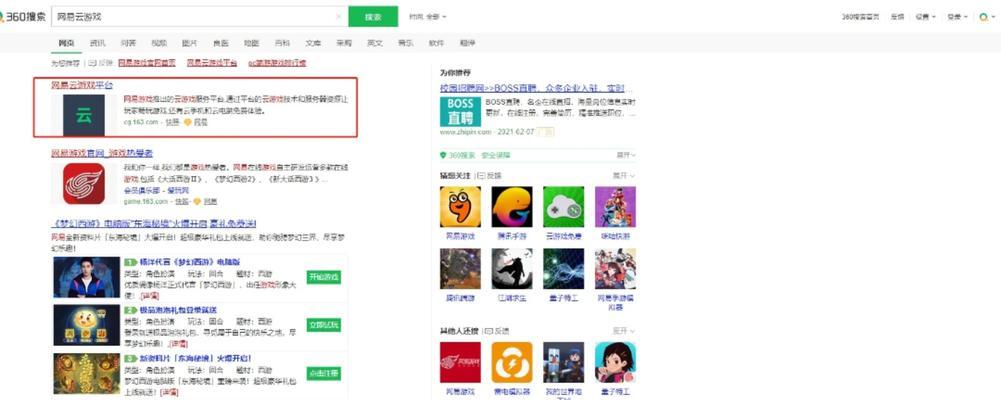Expand the 360搜索 安全保障 section
This screenshot has height=400, width=1001.
click(x=626, y=155)
